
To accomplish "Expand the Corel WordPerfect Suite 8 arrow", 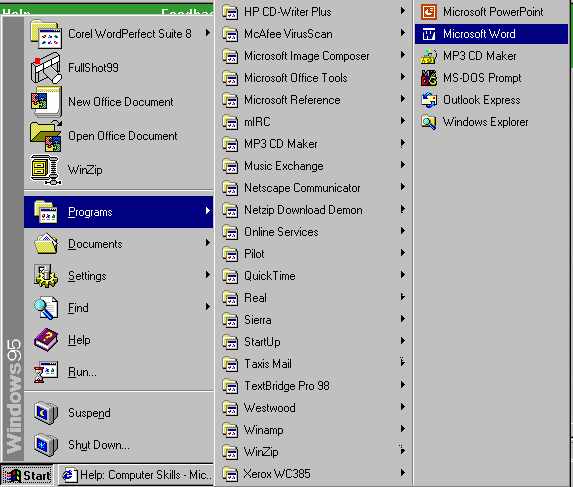I will coord(208,33).
